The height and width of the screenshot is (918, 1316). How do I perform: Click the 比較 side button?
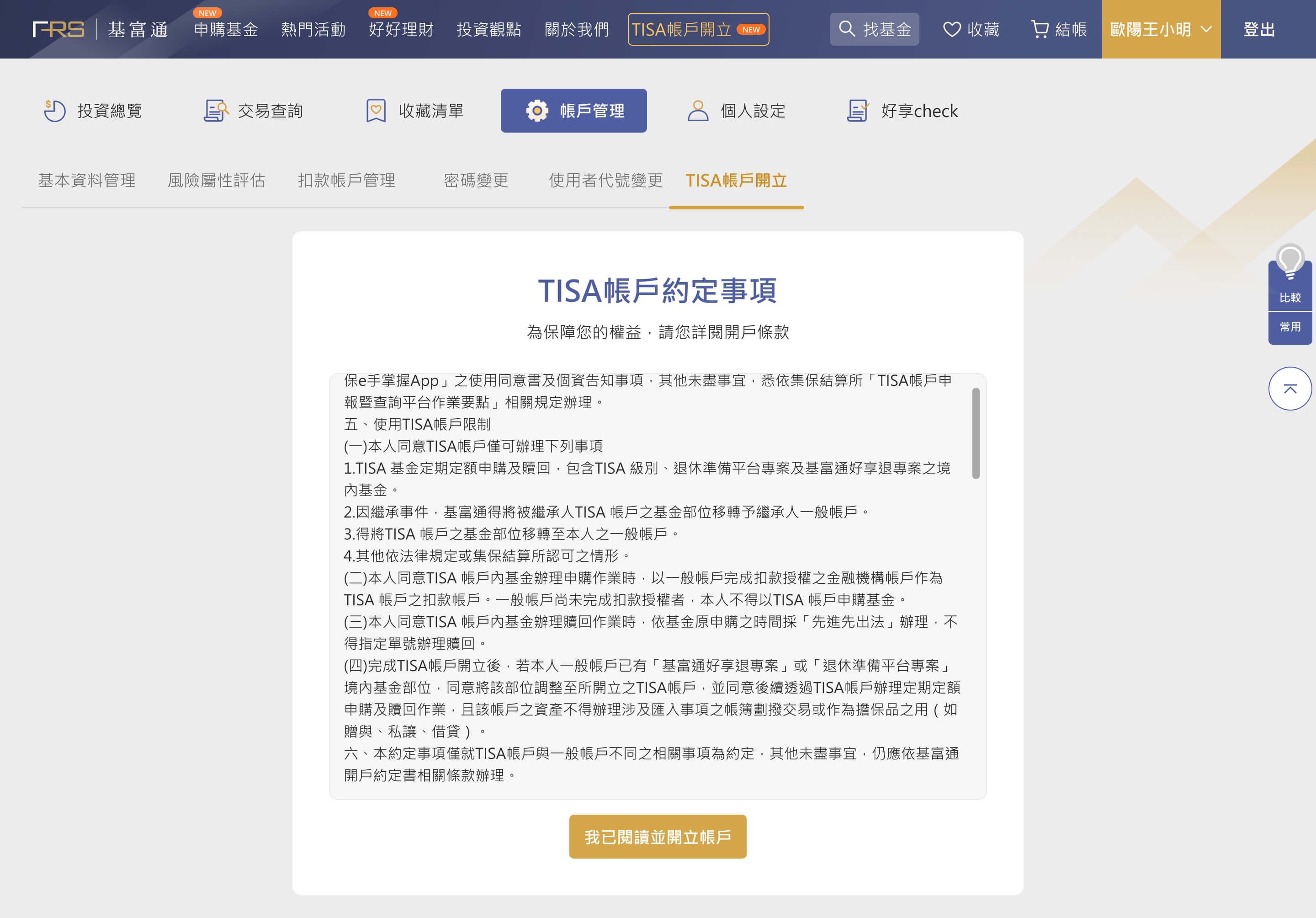click(1289, 298)
